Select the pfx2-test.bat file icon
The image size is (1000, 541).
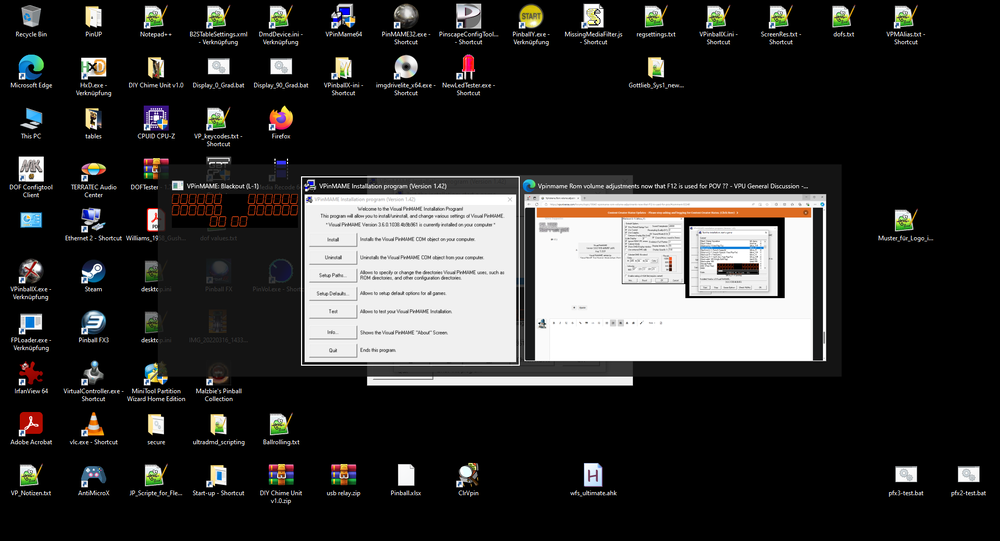coord(968,476)
